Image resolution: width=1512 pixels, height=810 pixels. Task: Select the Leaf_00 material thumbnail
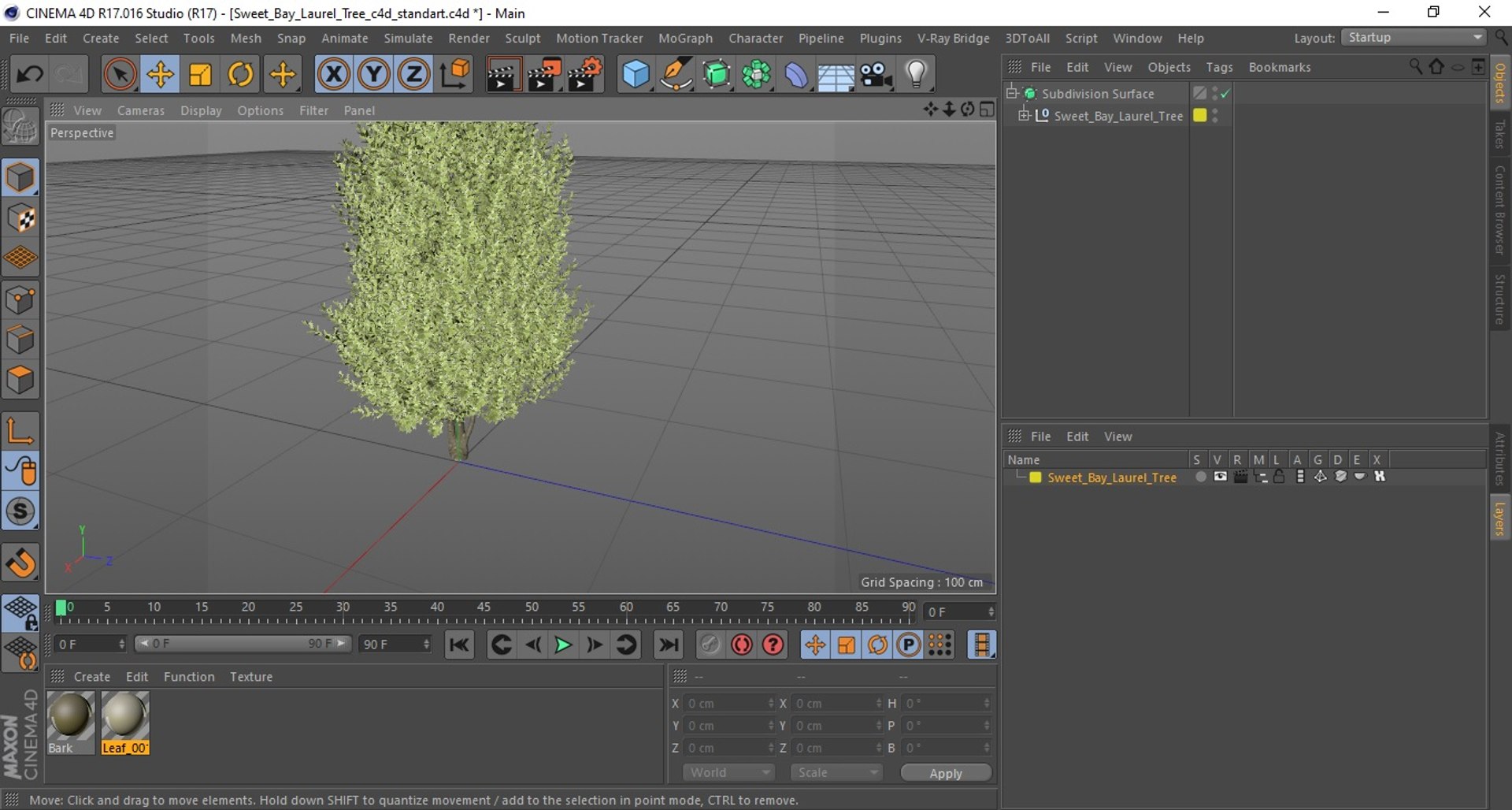(124, 723)
